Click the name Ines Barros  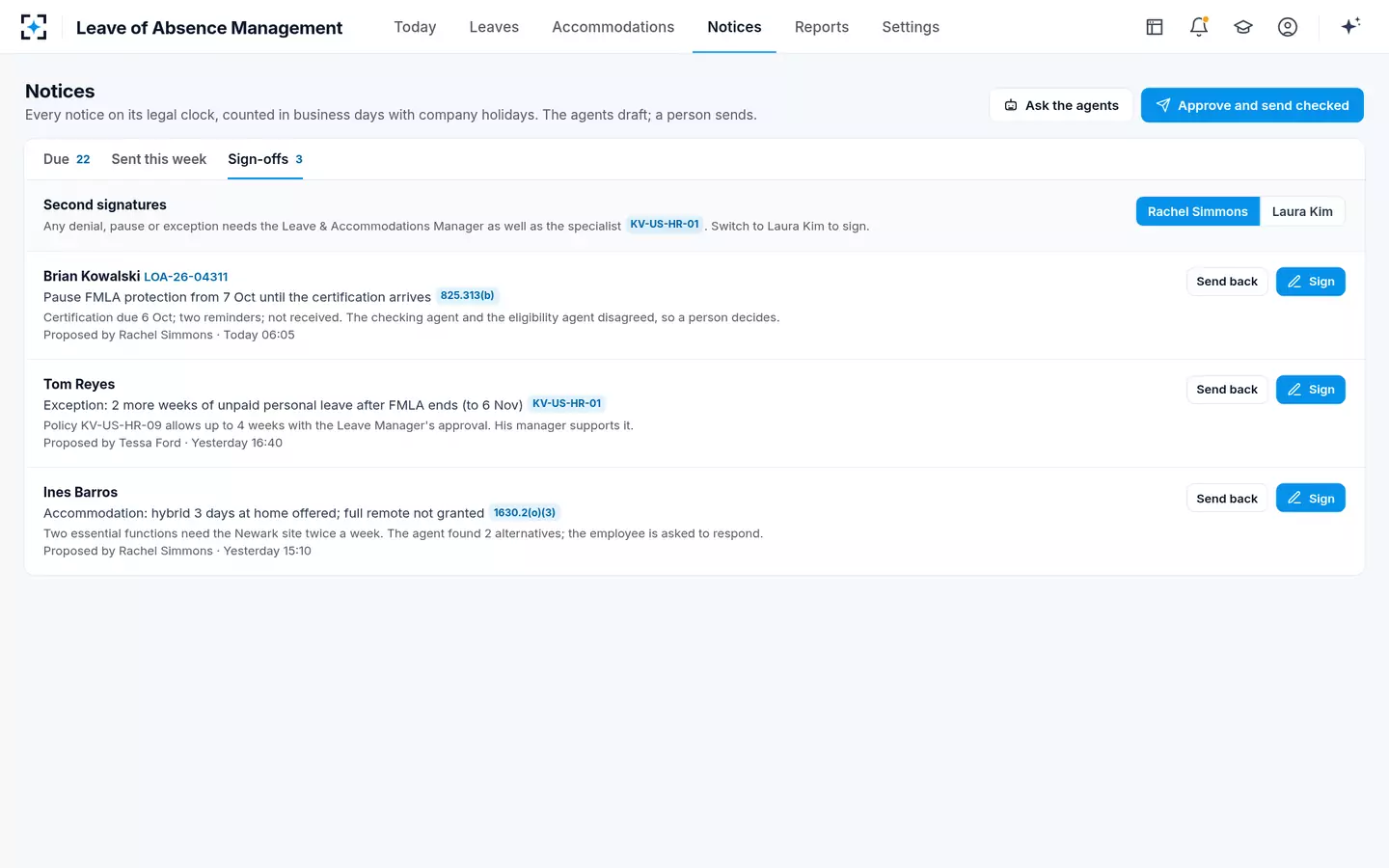point(80,492)
